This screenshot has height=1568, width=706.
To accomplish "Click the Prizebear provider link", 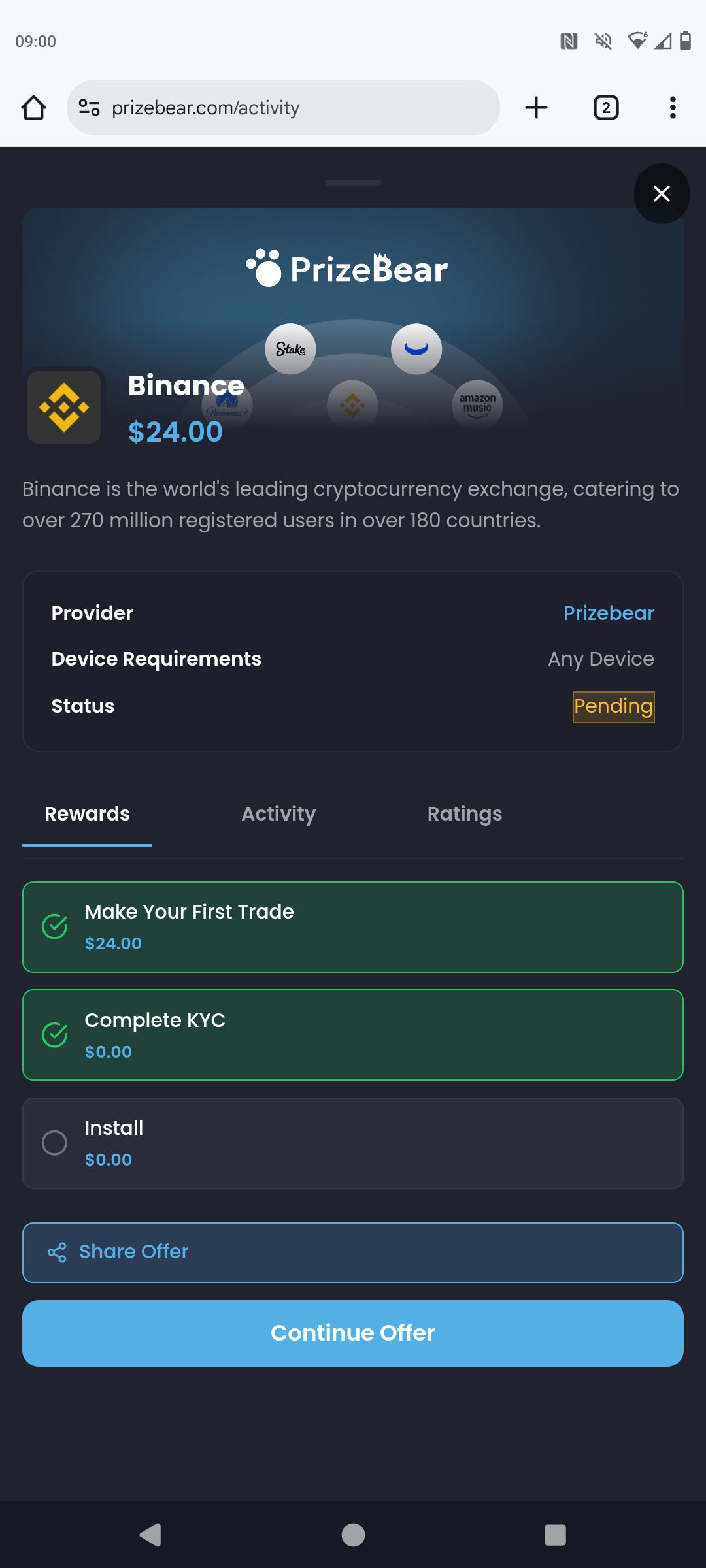I will click(x=608, y=613).
